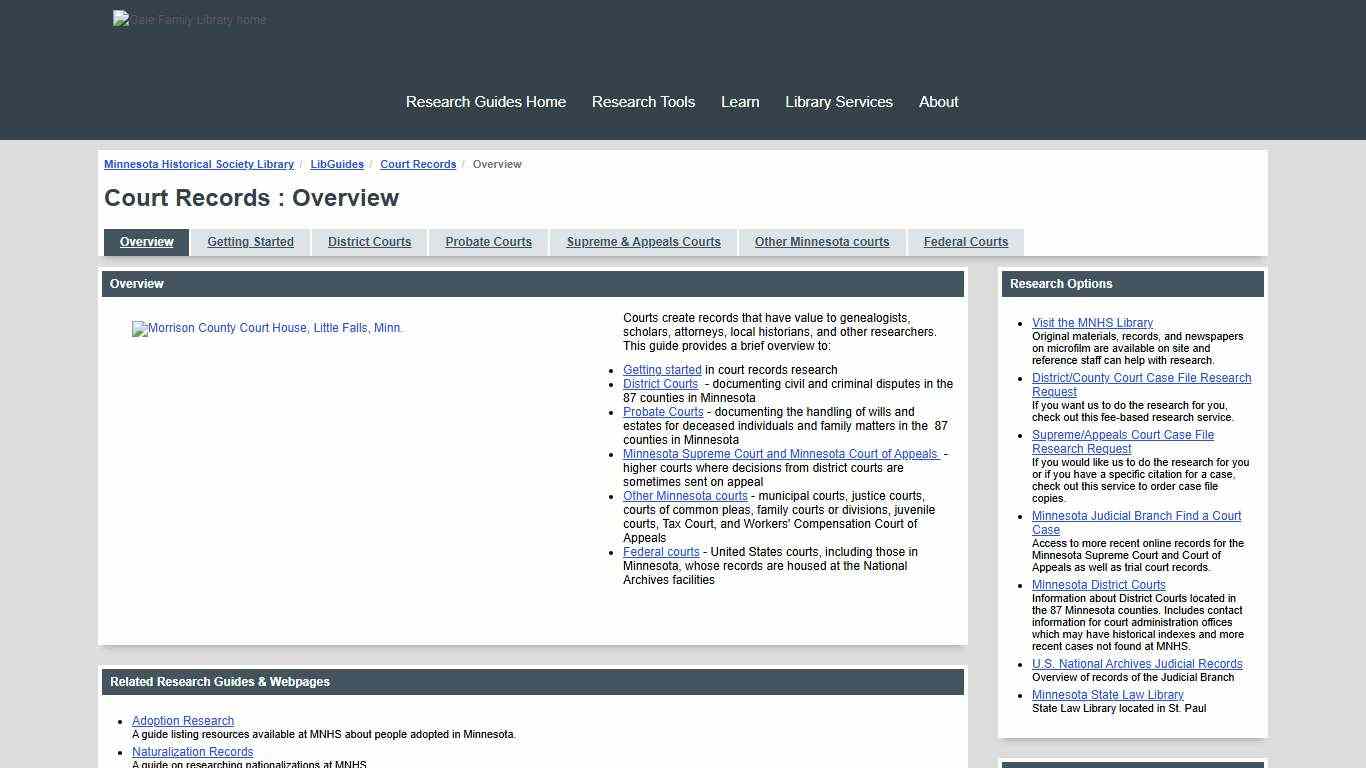The height and width of the screenshot is (768, 1366).
Task: Click Minnesota Judicial Branch Find a Court Case
Action: pos(1136,522)
